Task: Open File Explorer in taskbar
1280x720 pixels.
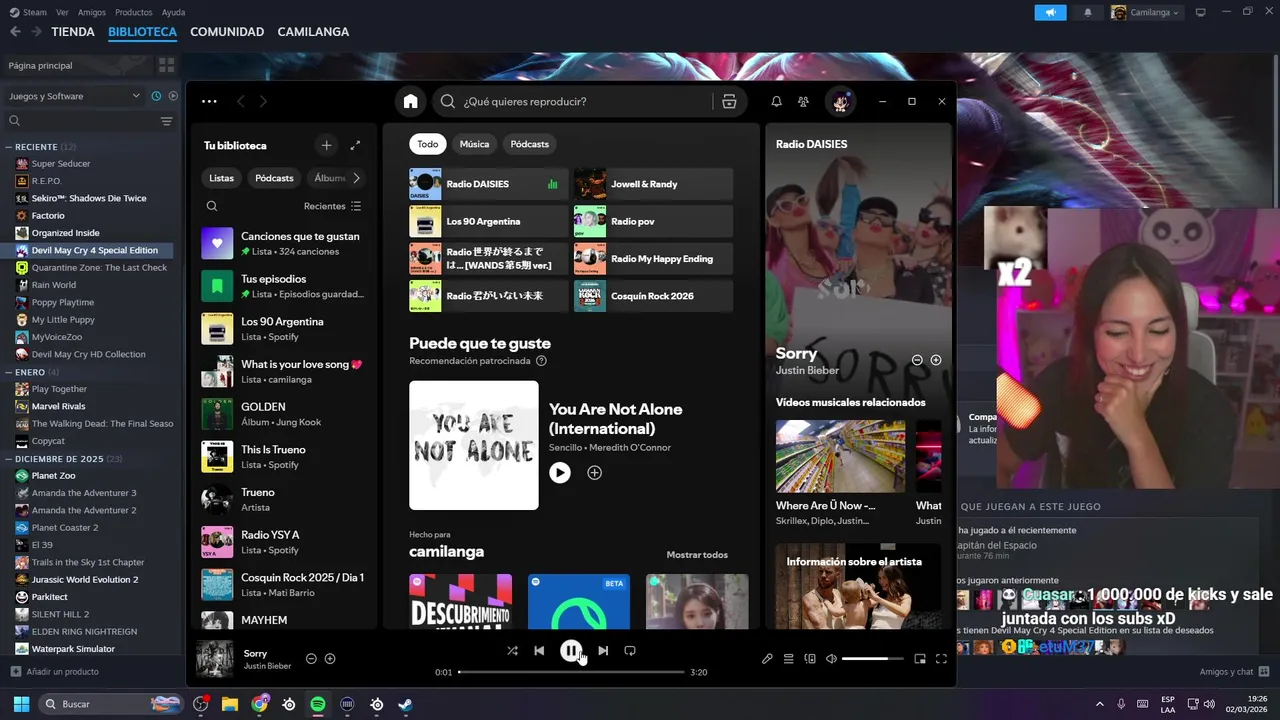Action: click(230, 704)
